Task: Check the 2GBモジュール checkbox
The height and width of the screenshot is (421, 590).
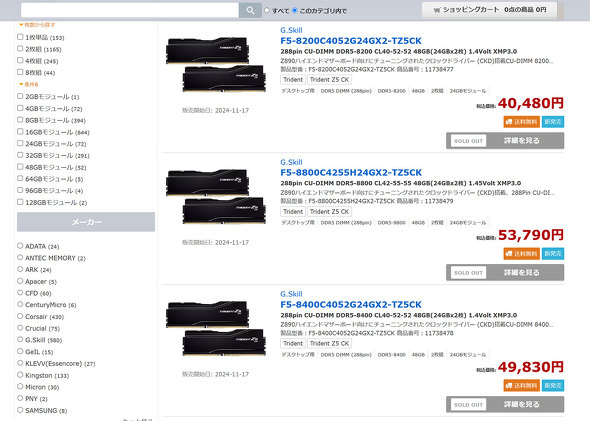Action: pos(20,96)
